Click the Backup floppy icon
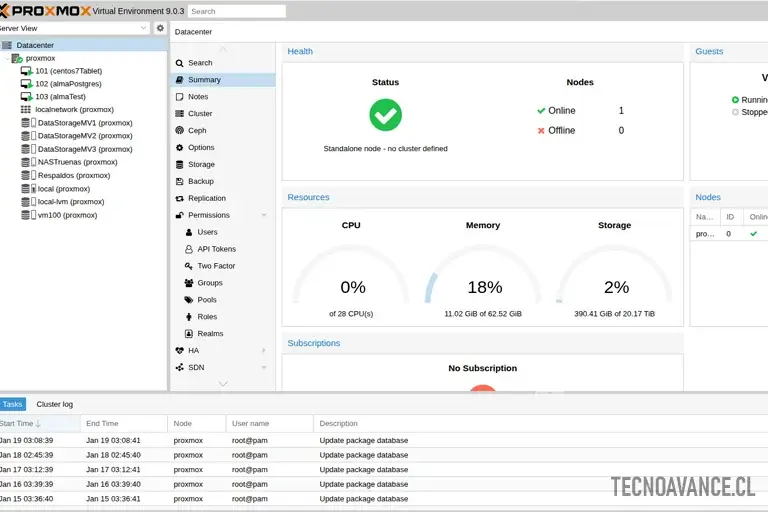Image resolution: width=768 pixels, height=512 pixels. [x=179, y=181]
